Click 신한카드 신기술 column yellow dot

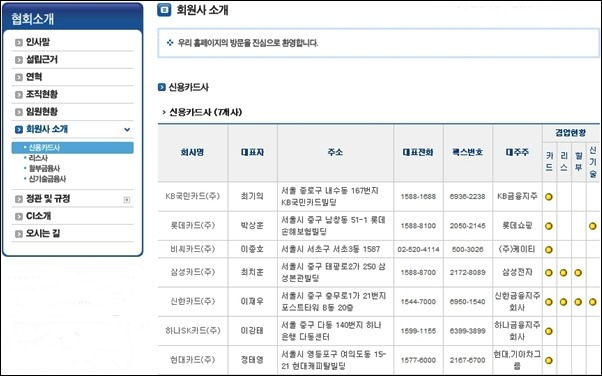point(593,302)
